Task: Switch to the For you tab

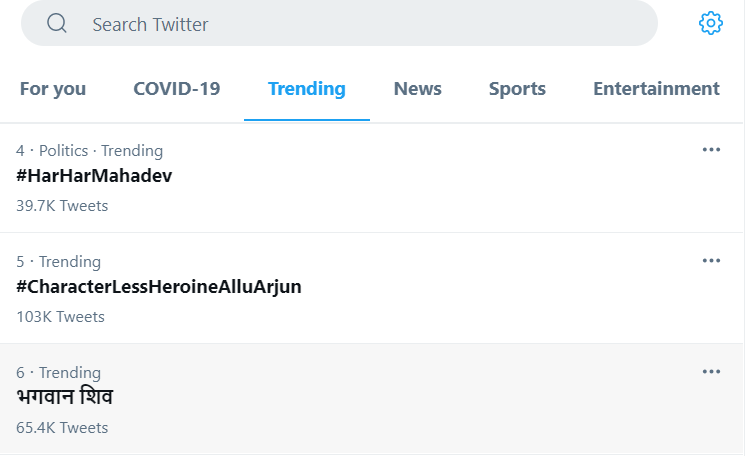Action: pyautogui.click(x=53, y=89)
